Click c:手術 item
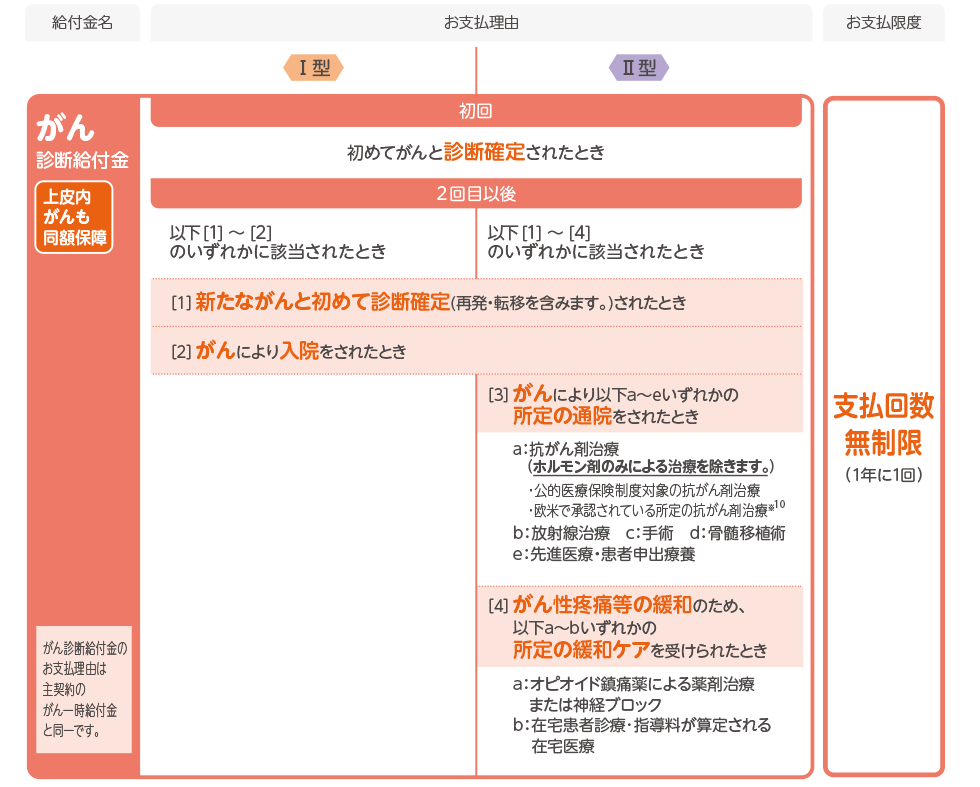This screenshot has width=980, height=787. [x=649, y=533]
